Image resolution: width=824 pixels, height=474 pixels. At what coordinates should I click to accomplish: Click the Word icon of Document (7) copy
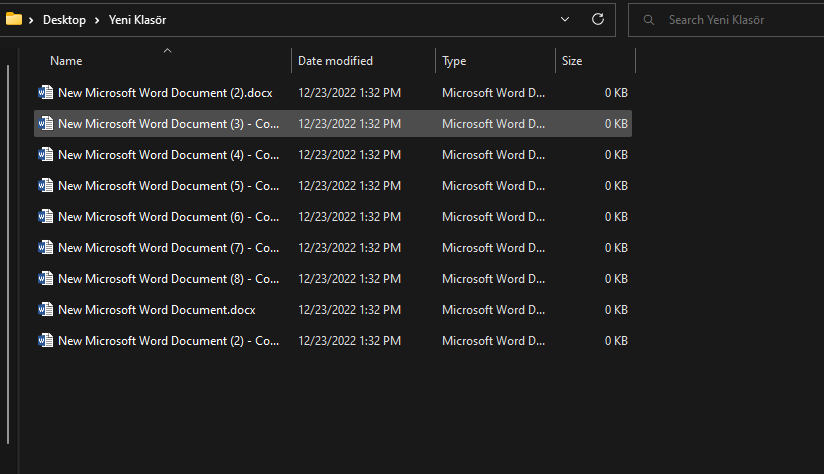[46, 248]
